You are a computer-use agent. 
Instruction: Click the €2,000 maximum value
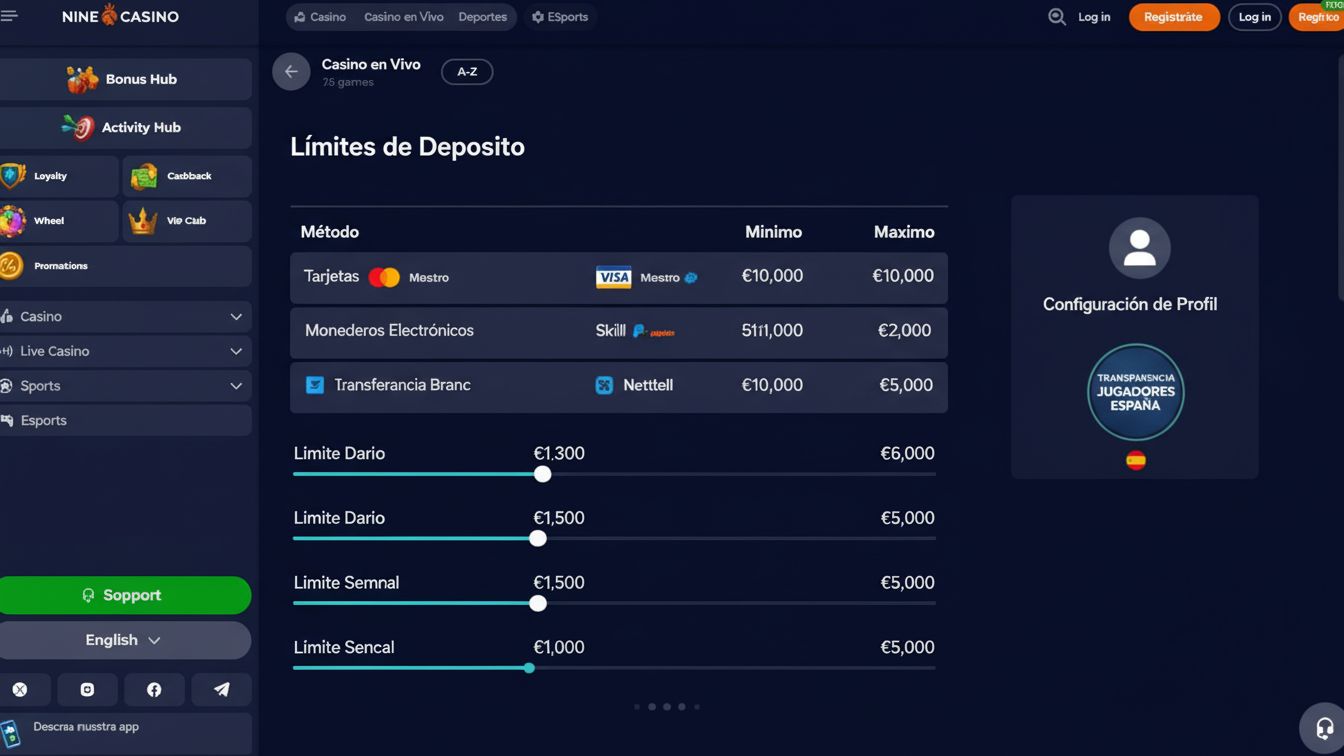pos(904,331)
